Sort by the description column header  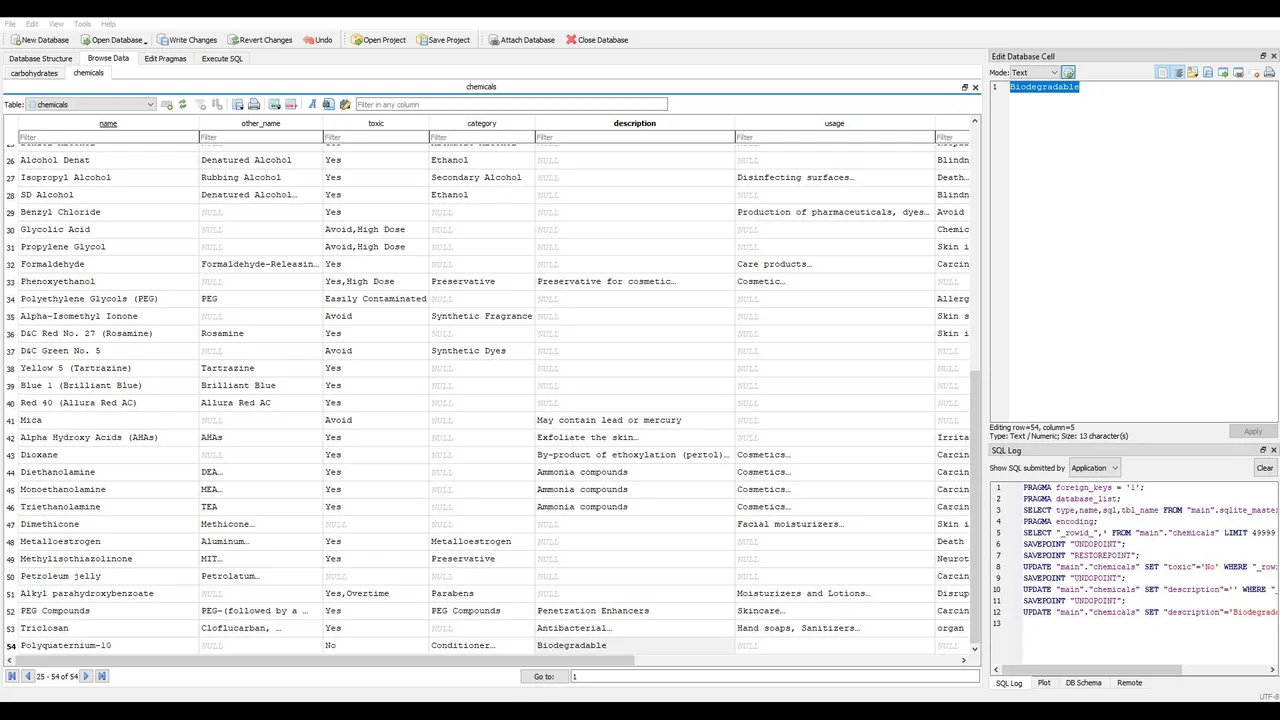(x=634, y=123)
